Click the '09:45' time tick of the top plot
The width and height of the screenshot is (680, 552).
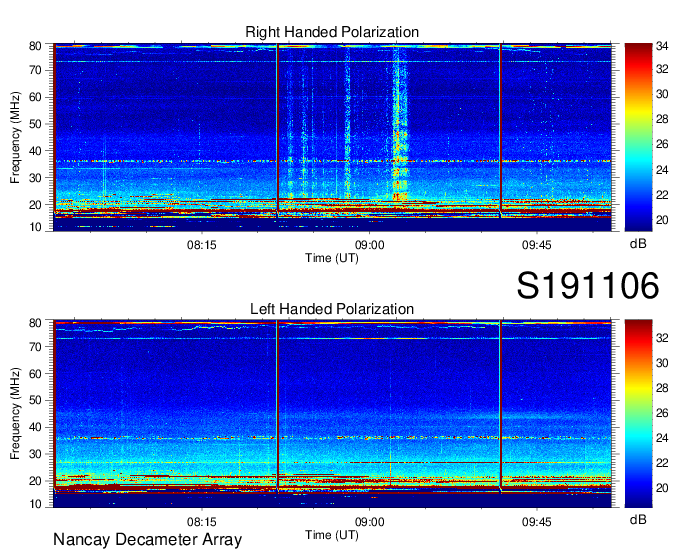coord(536,245)
